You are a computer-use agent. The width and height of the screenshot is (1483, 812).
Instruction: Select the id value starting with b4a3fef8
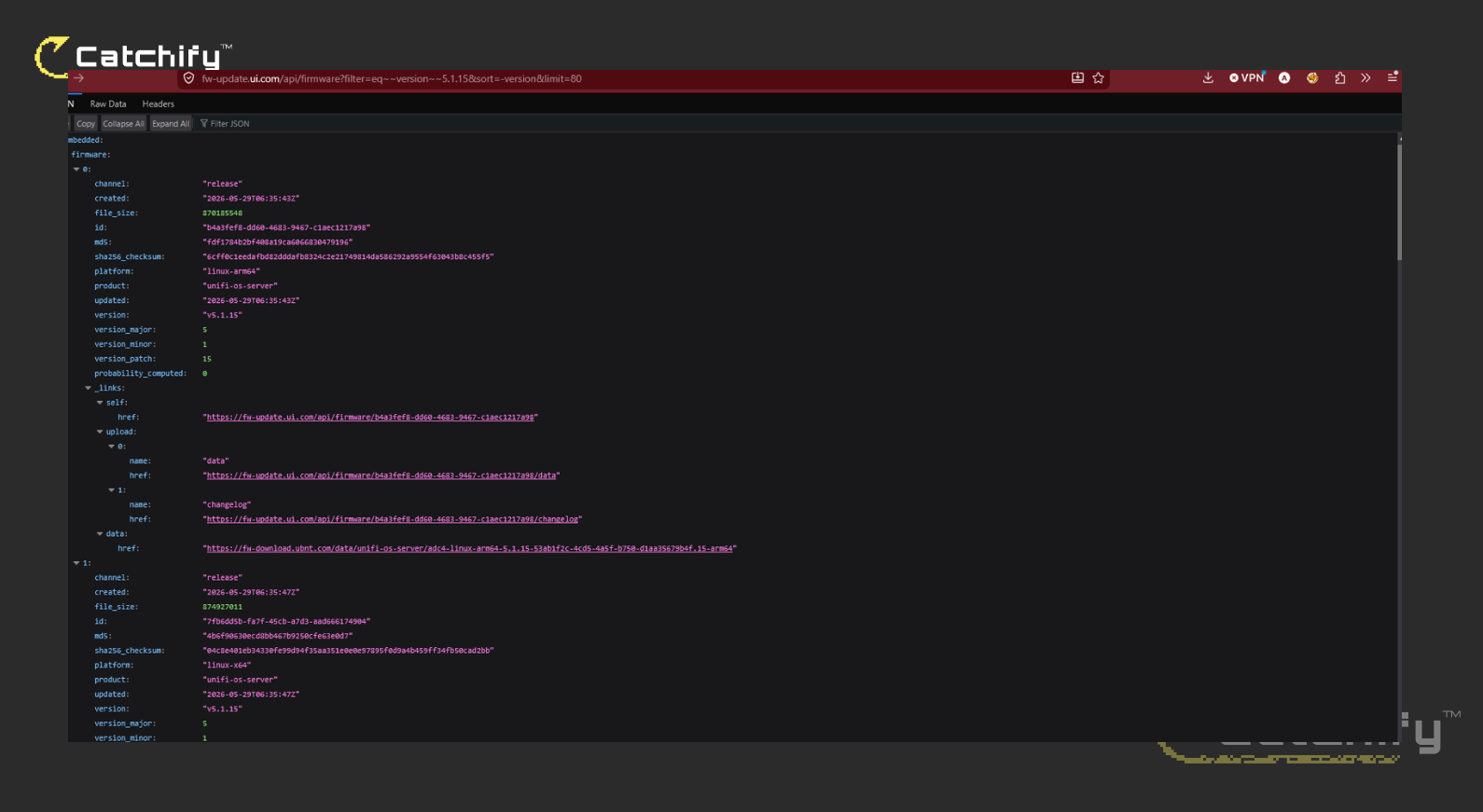[x=286, y=227]
